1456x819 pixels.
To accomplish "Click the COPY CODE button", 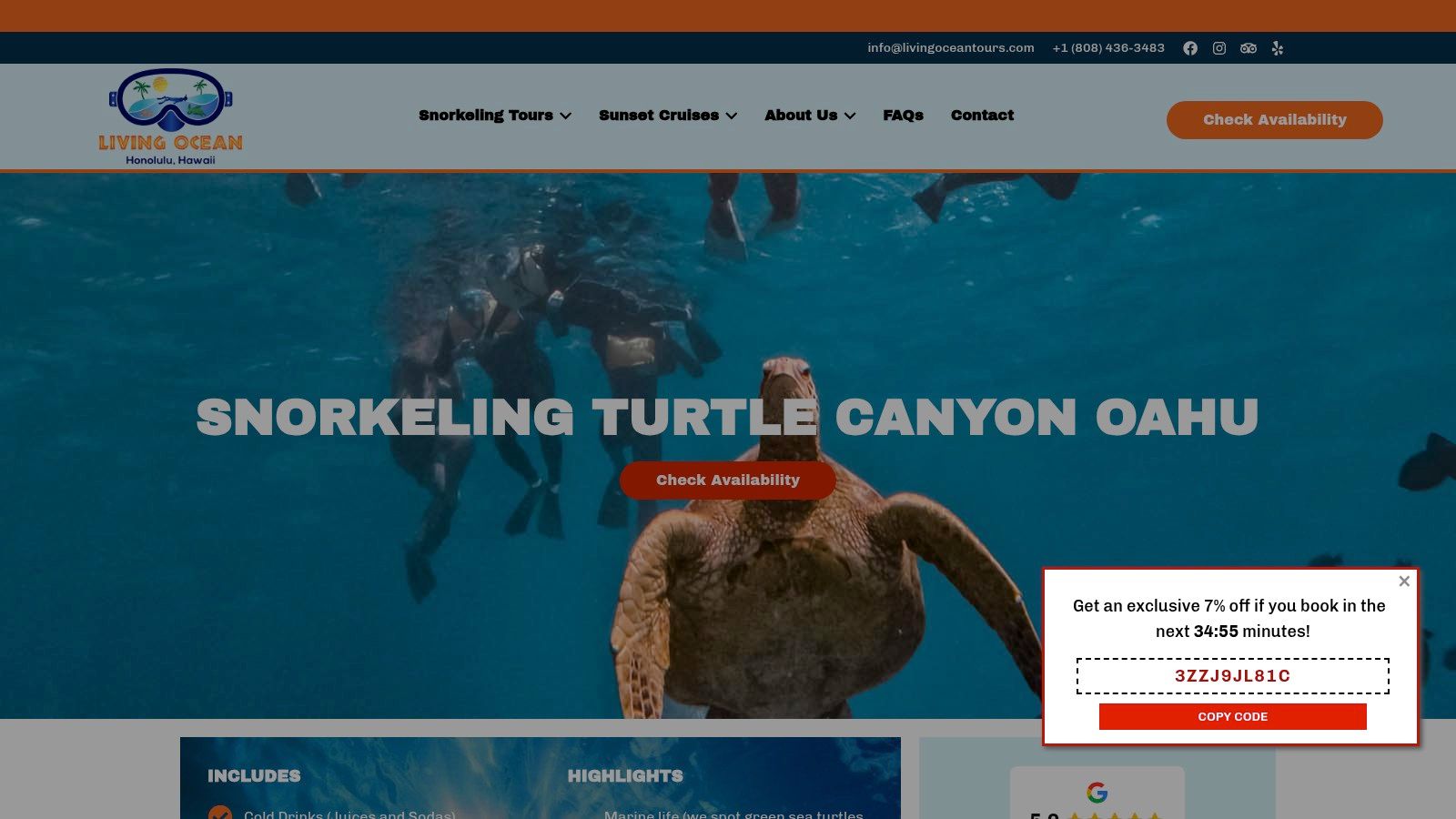I will point(1233,717).
